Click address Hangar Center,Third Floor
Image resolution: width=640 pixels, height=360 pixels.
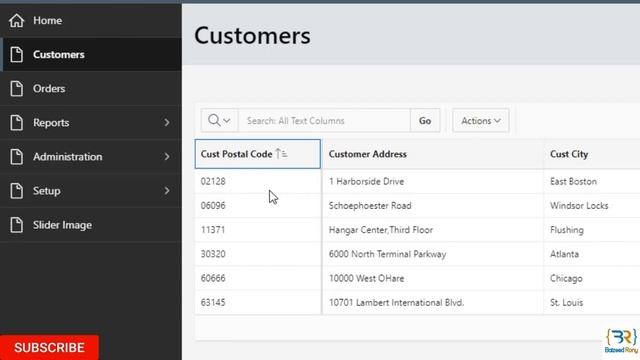click(x=381, y=230)
